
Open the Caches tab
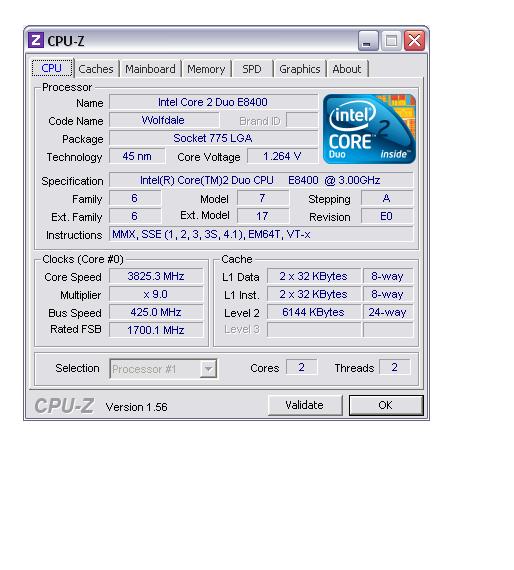(x=96, y=69)
